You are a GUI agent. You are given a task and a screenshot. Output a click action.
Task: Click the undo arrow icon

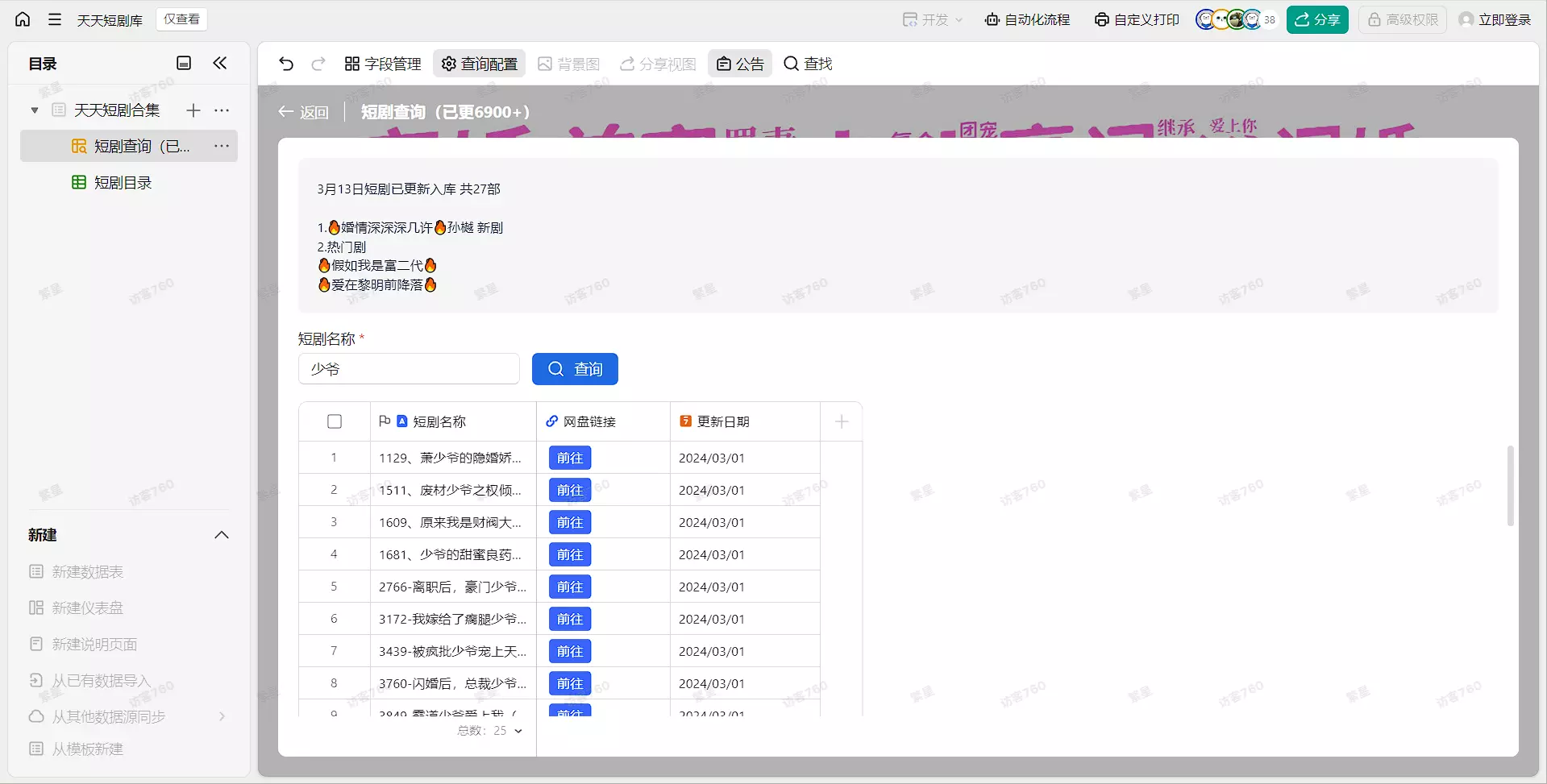(286, 64)
